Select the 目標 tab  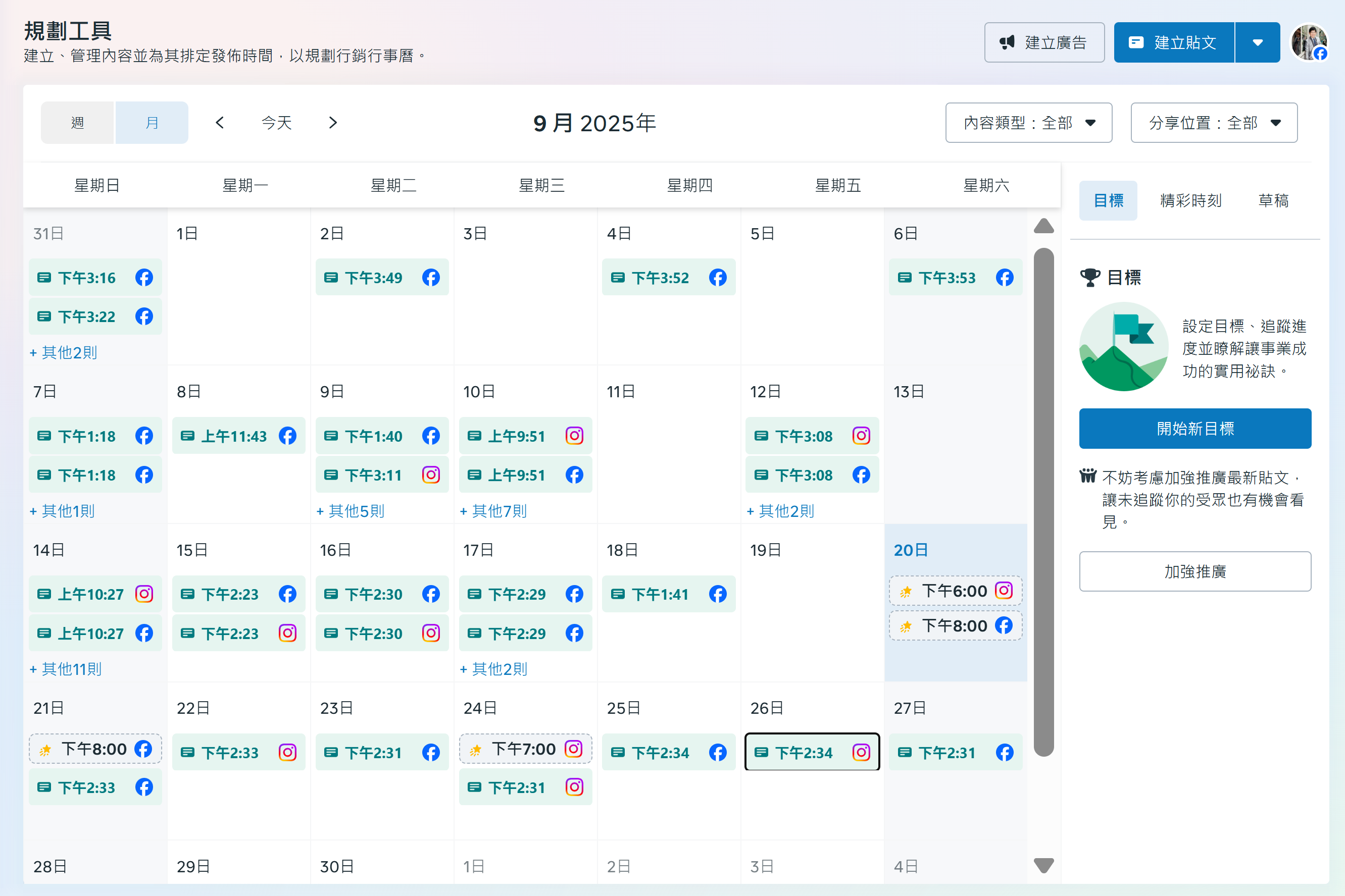pyautogui.click(x=1108, y=200)
